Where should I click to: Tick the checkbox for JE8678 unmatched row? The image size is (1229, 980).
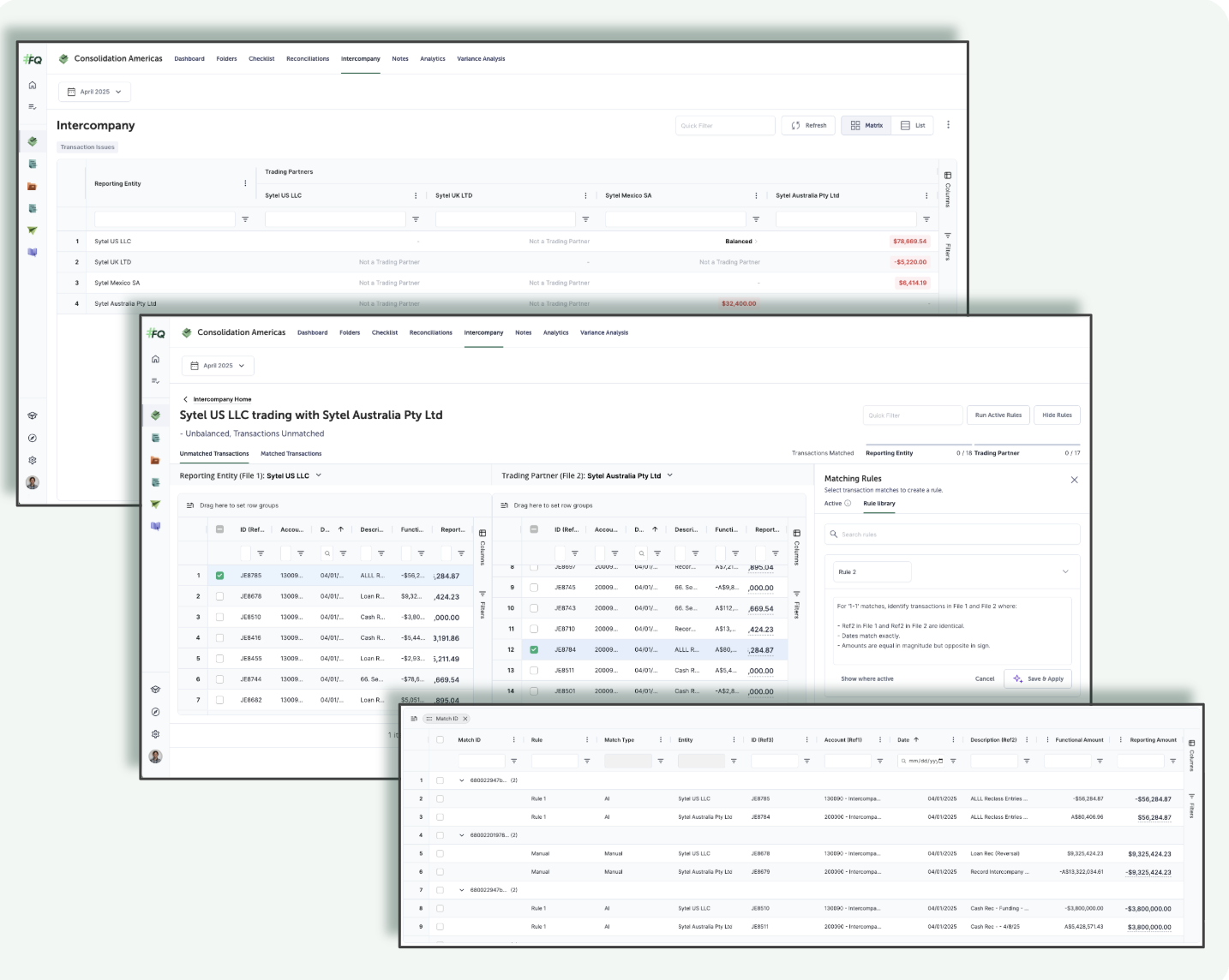point(220,596)
